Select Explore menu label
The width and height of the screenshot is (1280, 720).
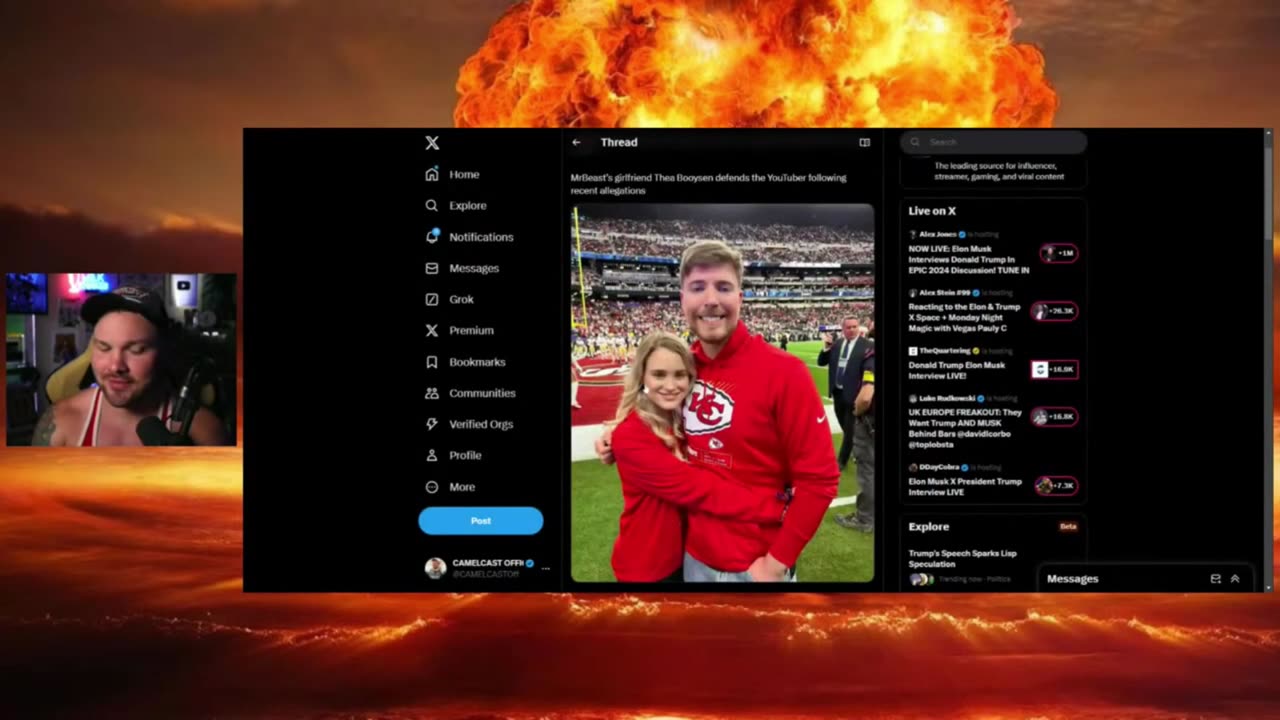pyautogui.click(x=468, y=205)
